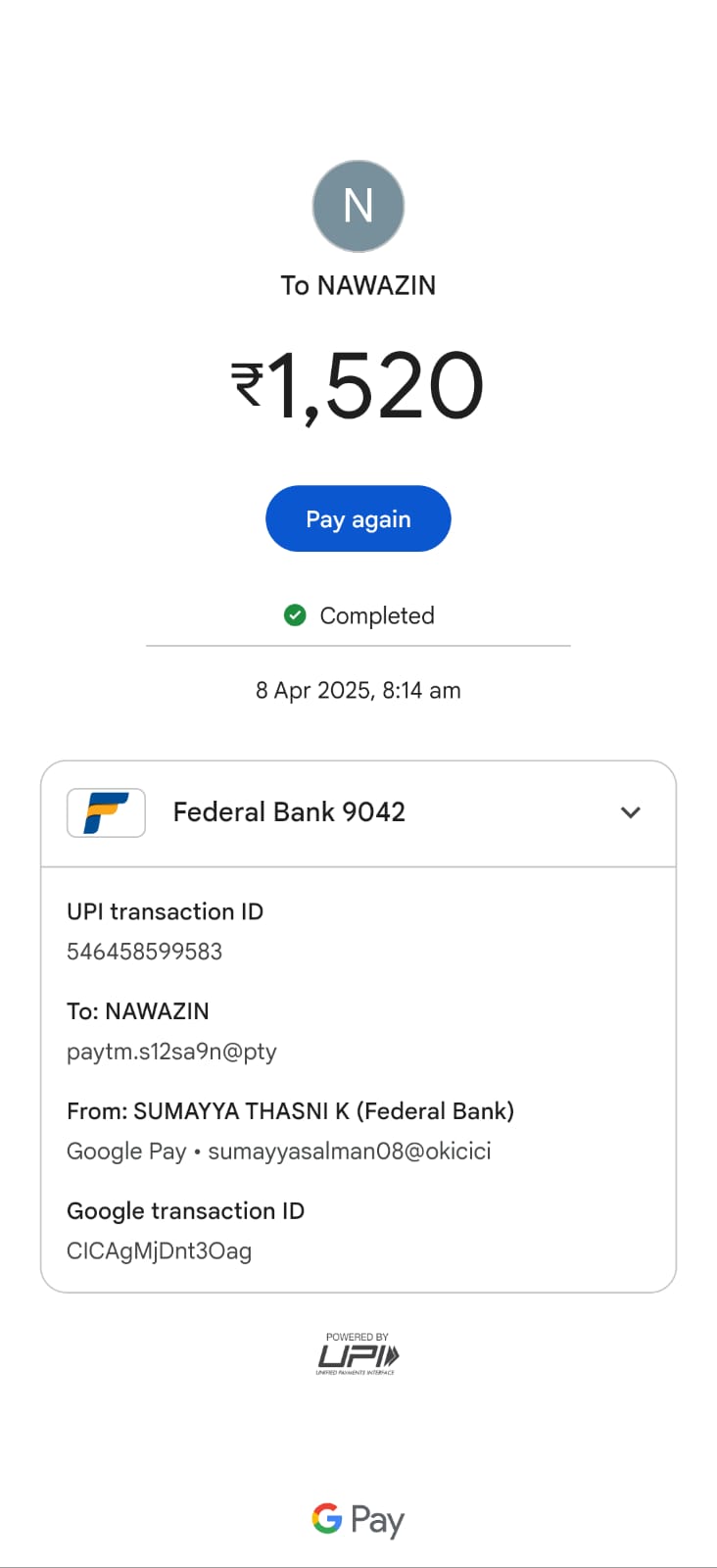This screenshot has width=717, height=1568.
Task: Select the paytm.s12sa9n@pty UPI address
Action: point(171,1052)
